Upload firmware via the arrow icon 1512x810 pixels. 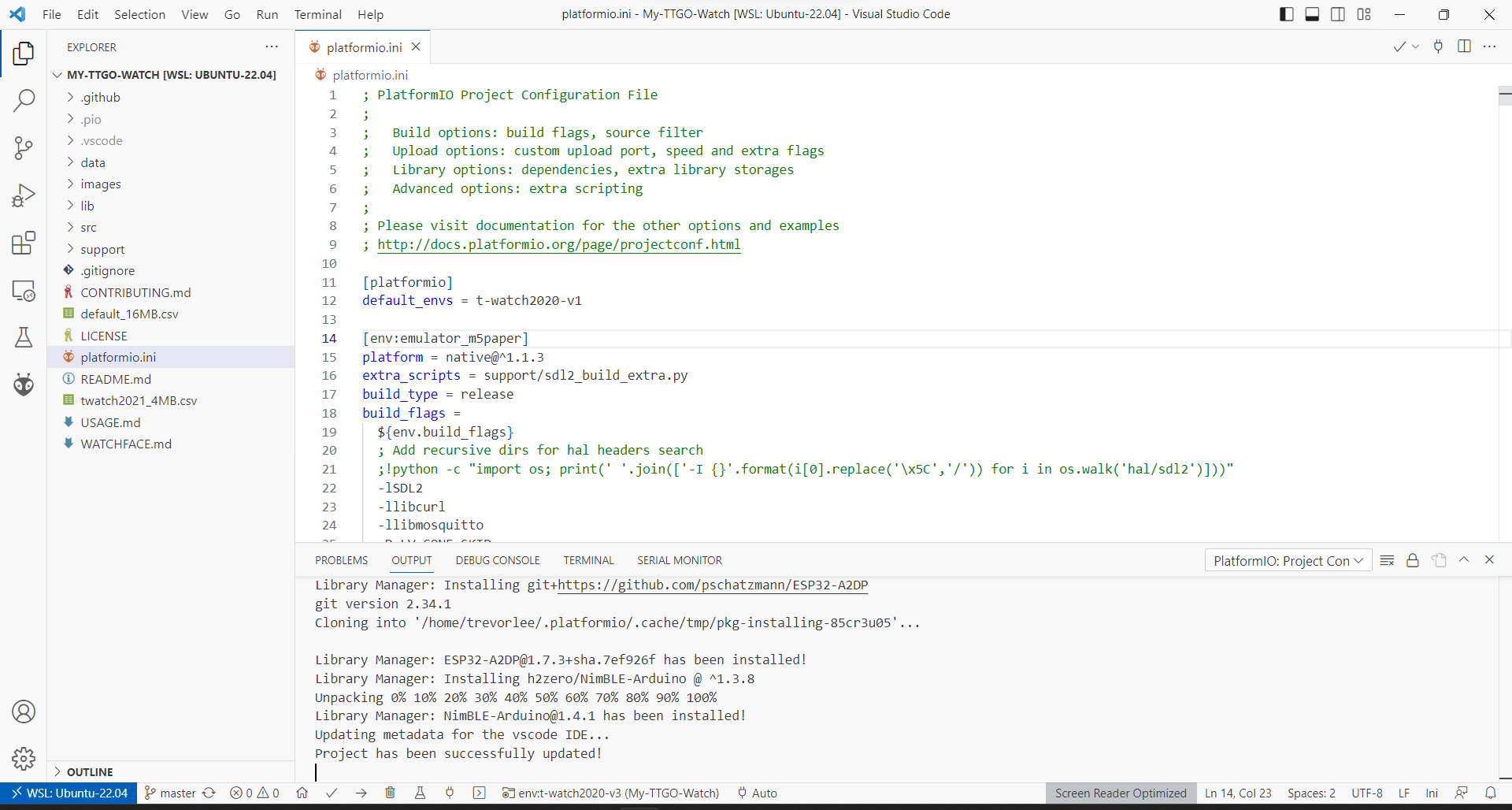[361, 793]
